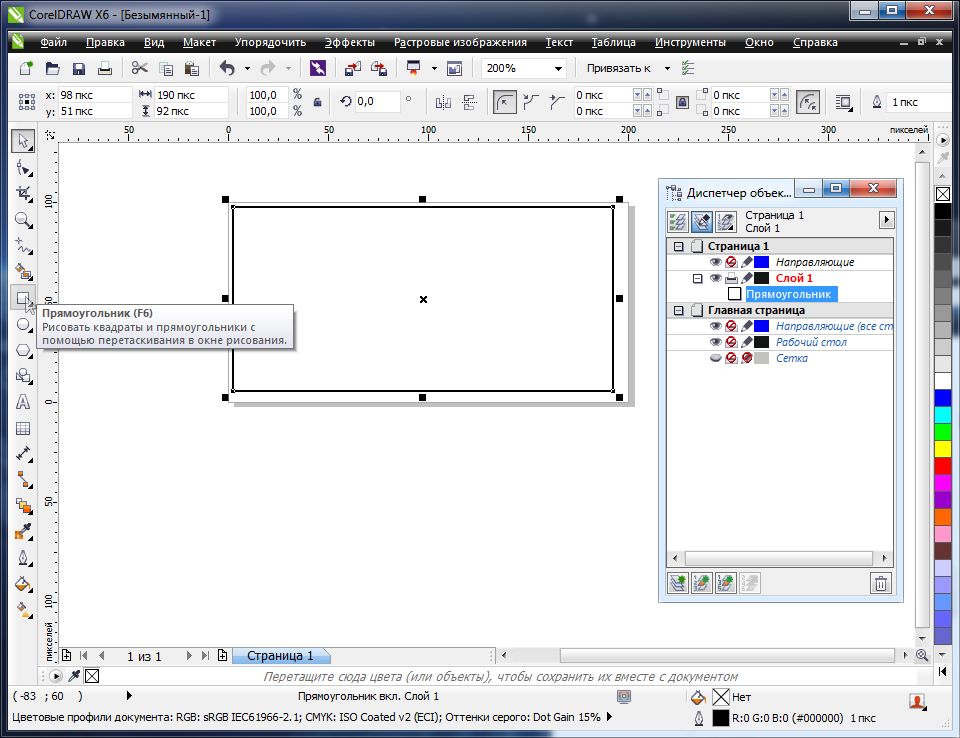This screenshot has width=960, height=738.
Task: Toggle lock ratio padlock icon
Action: point(318,102)
